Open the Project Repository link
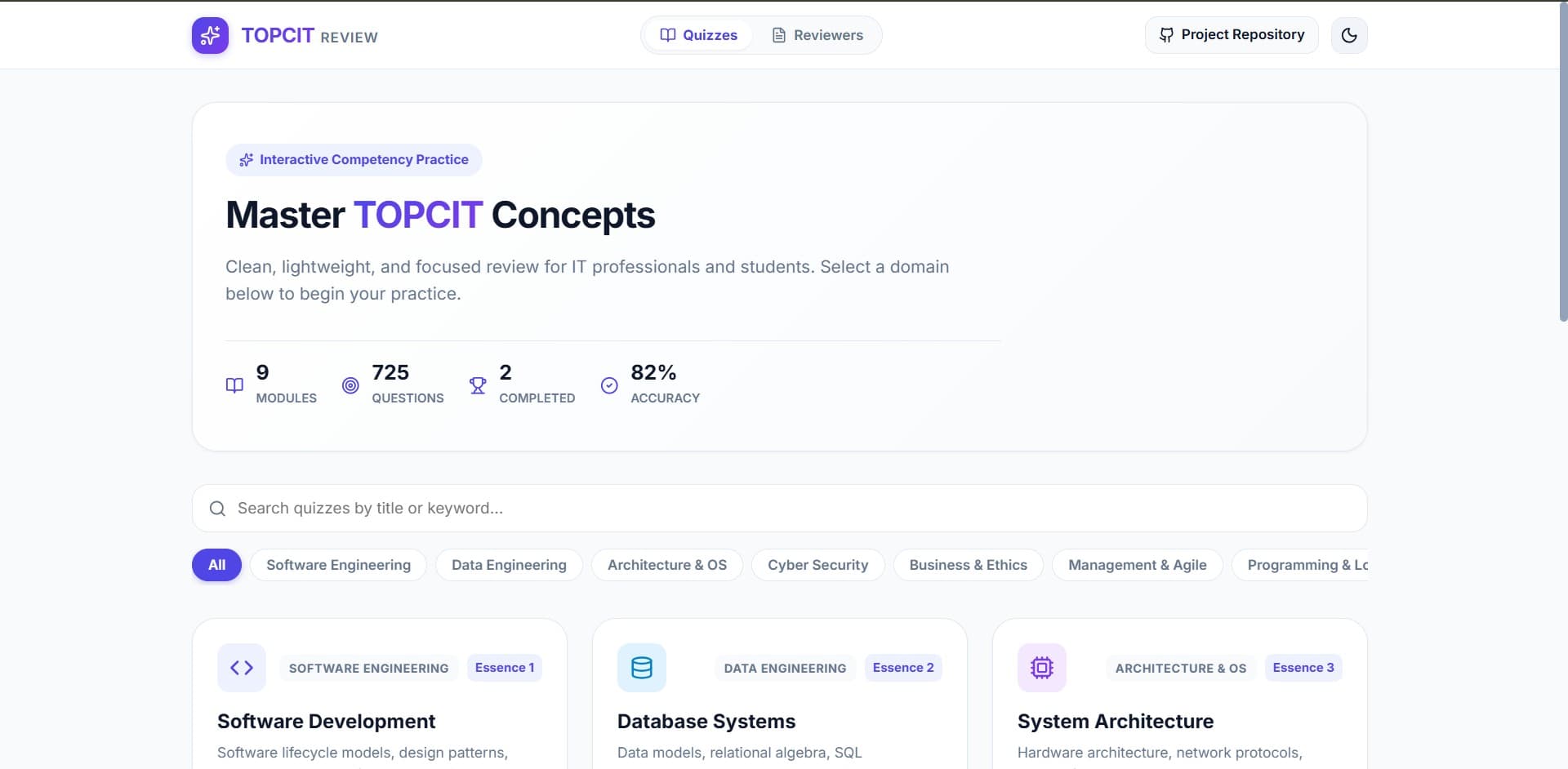 1232,35
